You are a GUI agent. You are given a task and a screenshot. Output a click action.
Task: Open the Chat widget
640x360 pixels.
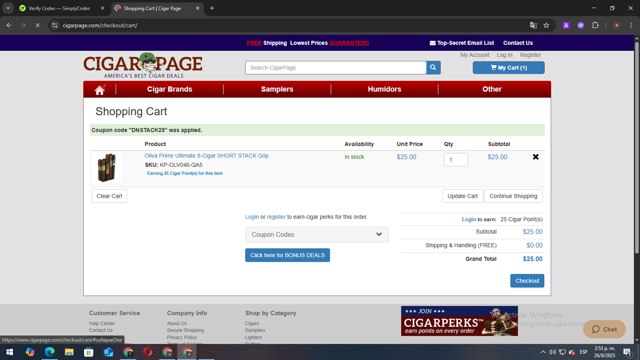604,329
